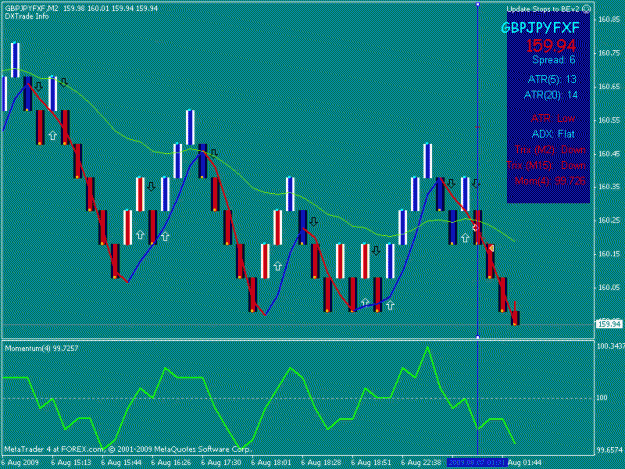Click the red 'ATR: Low' status
Image resolution: width=625 pixels, height=469 pixels.
(553, 118)
